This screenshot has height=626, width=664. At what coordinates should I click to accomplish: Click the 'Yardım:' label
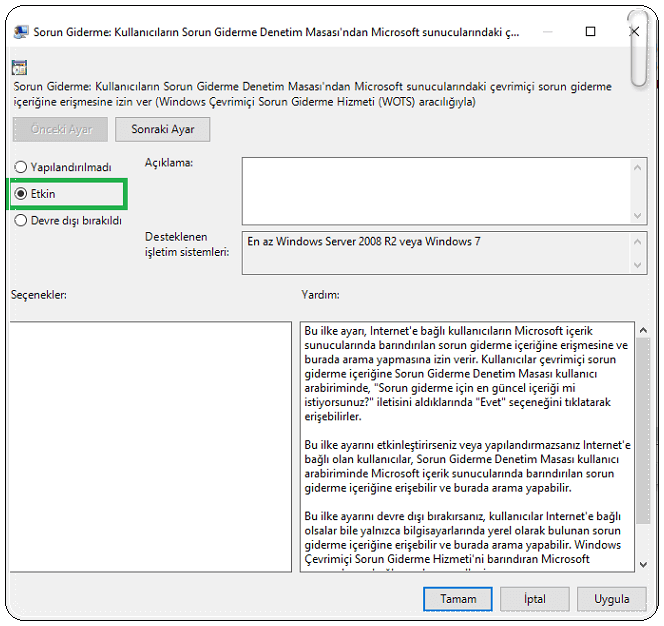point(321,295)
